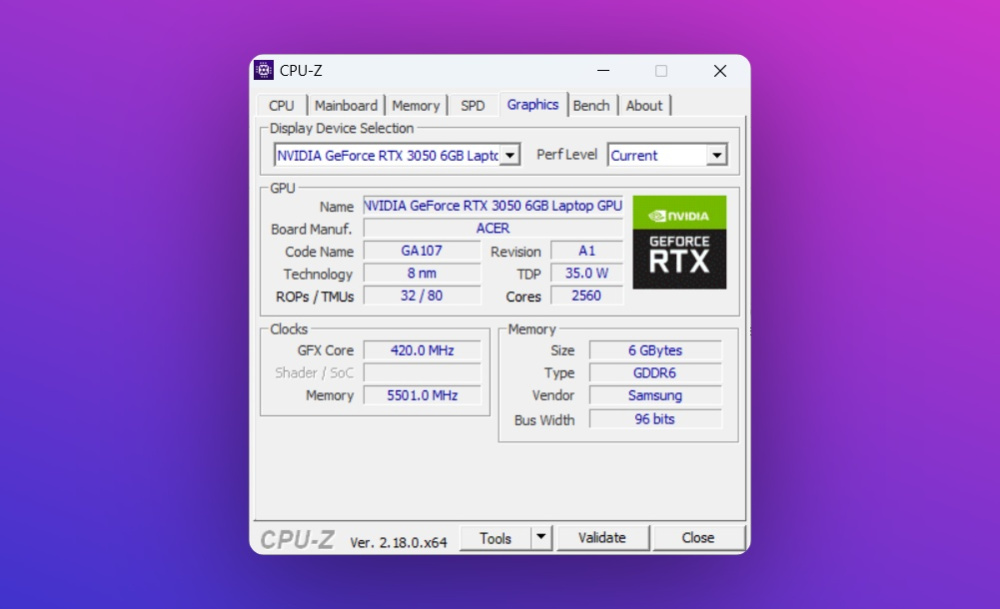
Task: Open the Display Device Selection dropdown
Action: point(510,155)
